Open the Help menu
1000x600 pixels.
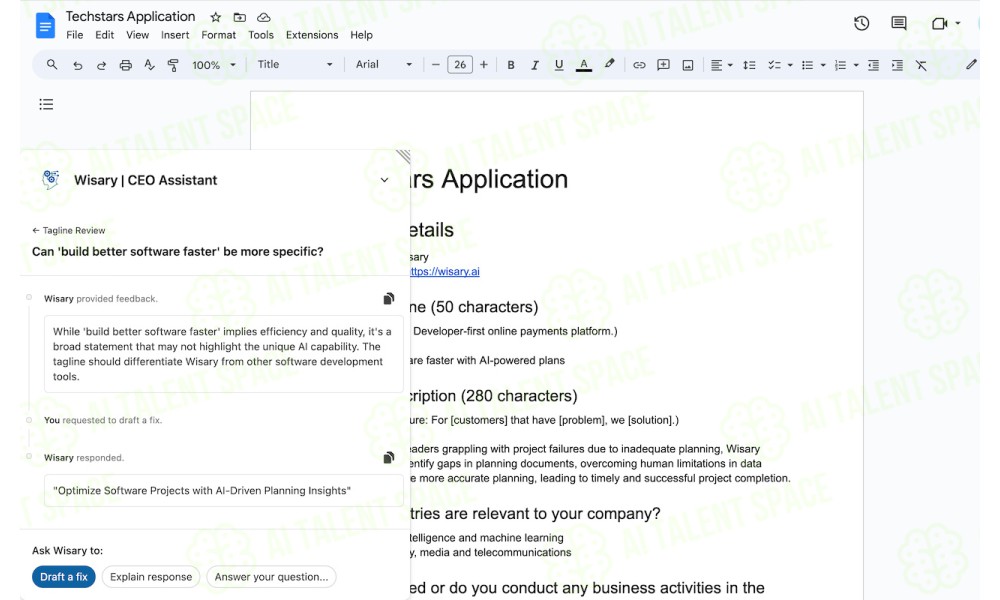point(361,35)
